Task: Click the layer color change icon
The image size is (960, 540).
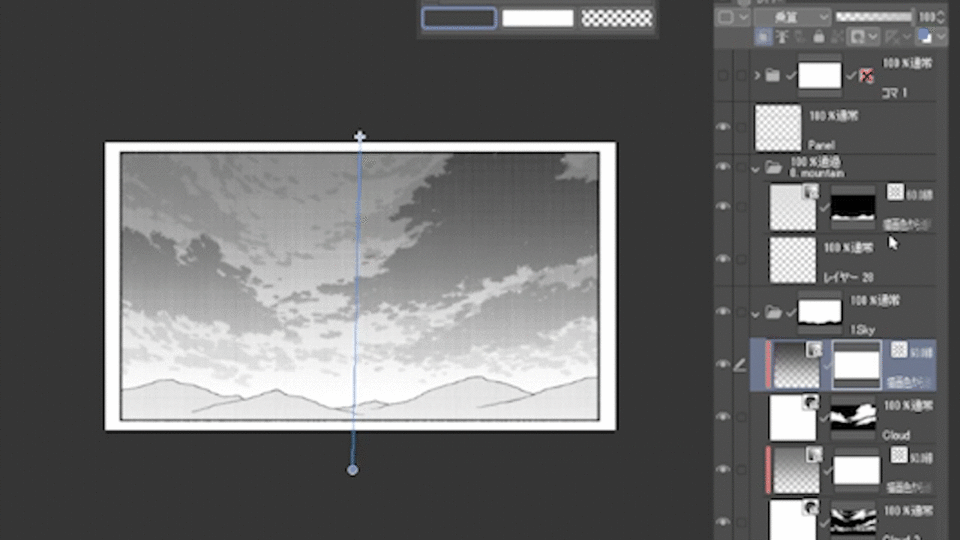Action: pyautogui.click(x=925, y=37)
